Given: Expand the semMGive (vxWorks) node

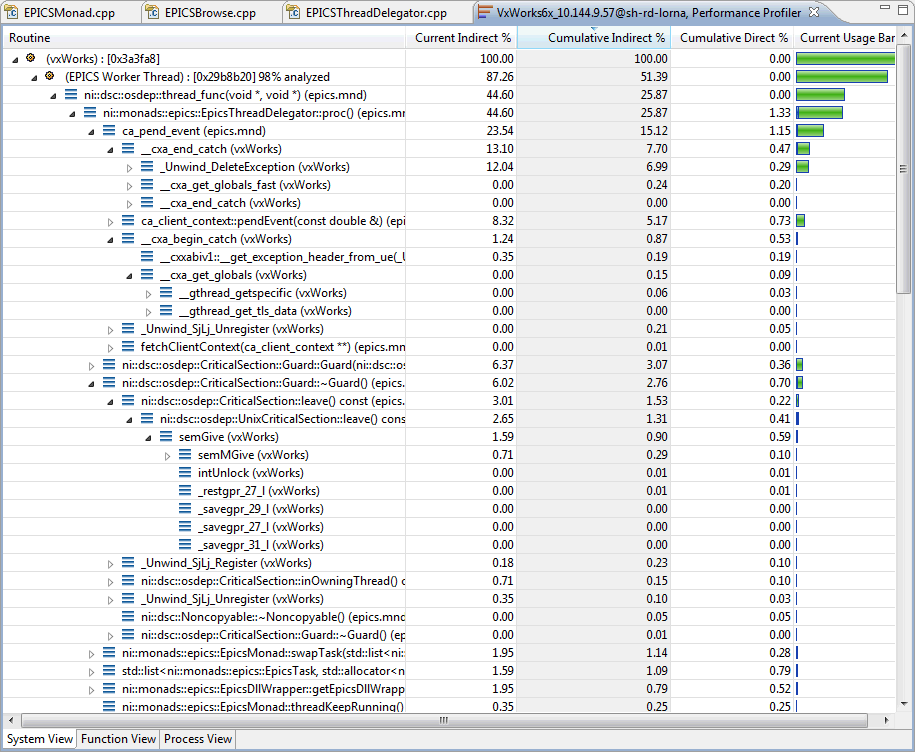Looking at the screenshot, I should tap(167, 456).
